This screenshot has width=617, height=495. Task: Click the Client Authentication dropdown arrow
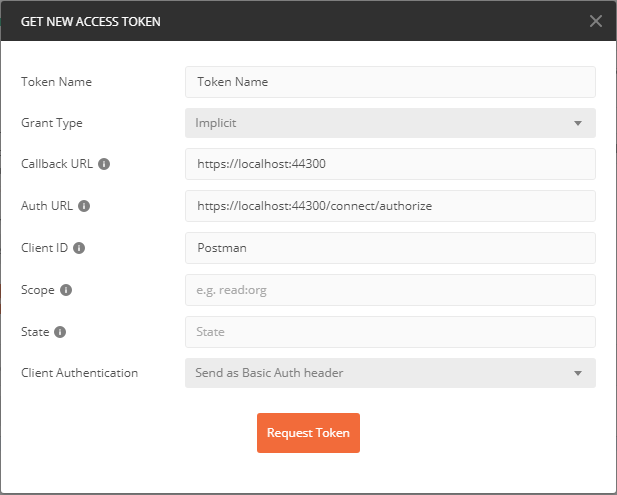pos(578,373)
